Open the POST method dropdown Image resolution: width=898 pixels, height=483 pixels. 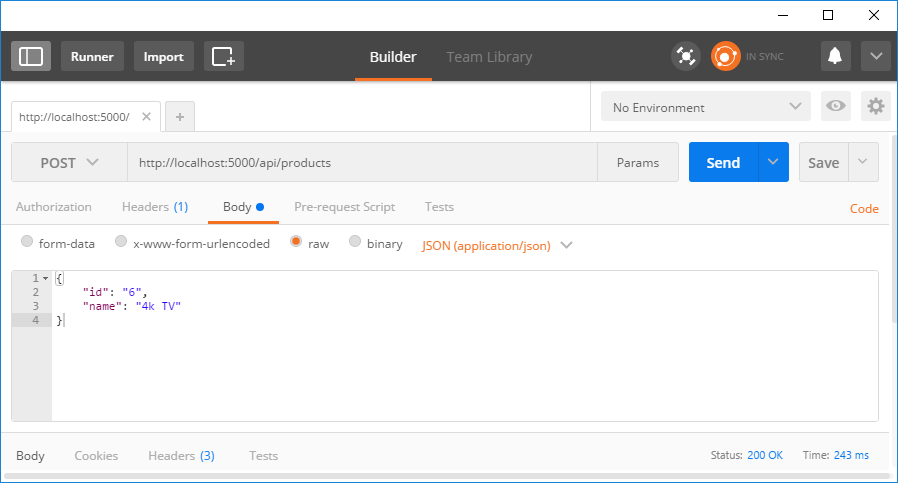click(69, 162)
